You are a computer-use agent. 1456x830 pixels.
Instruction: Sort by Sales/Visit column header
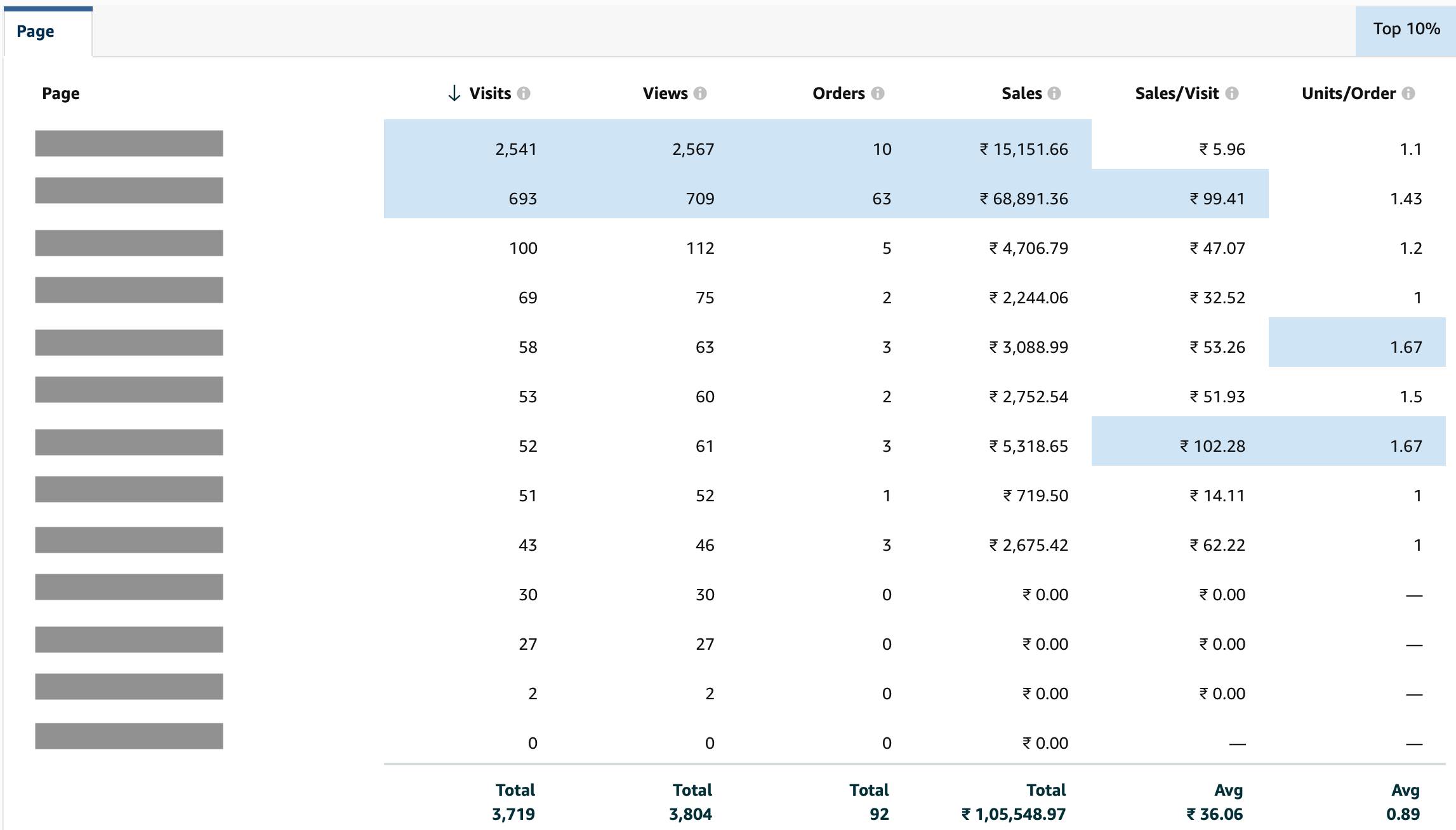point(1177,93)
